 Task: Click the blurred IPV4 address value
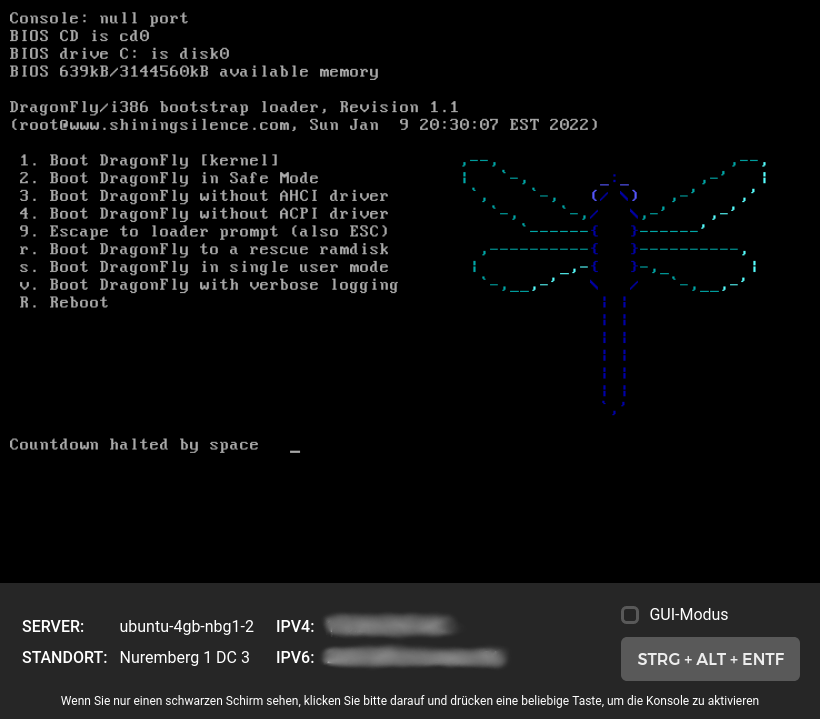pyautogui.click(x=390, y=626)
